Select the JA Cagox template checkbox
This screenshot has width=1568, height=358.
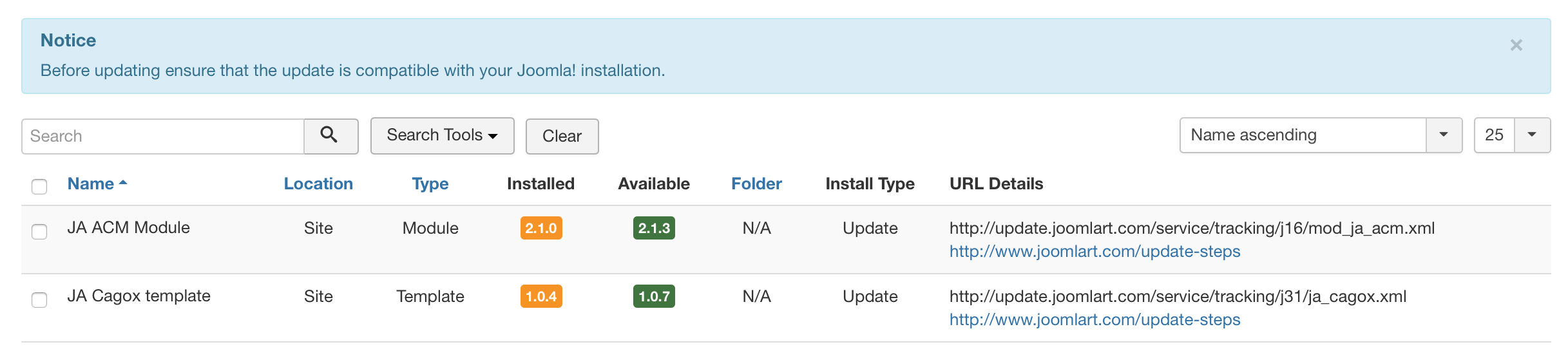[x=39, y=300]
